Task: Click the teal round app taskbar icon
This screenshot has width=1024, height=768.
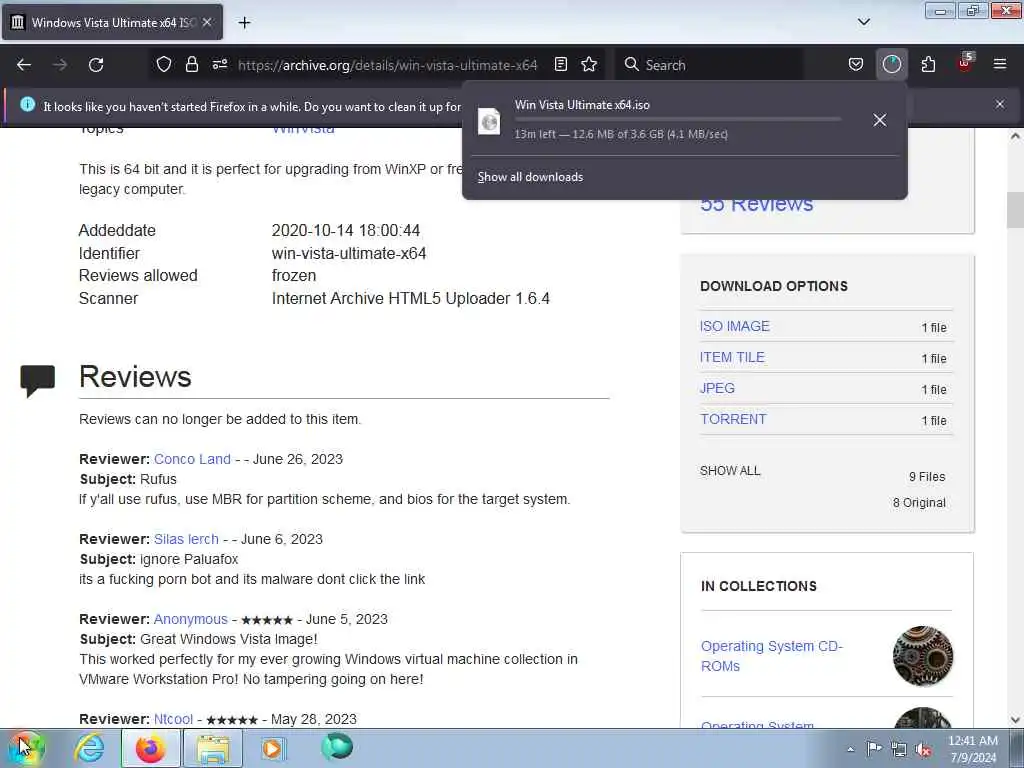Action: [x=337, y=746]
